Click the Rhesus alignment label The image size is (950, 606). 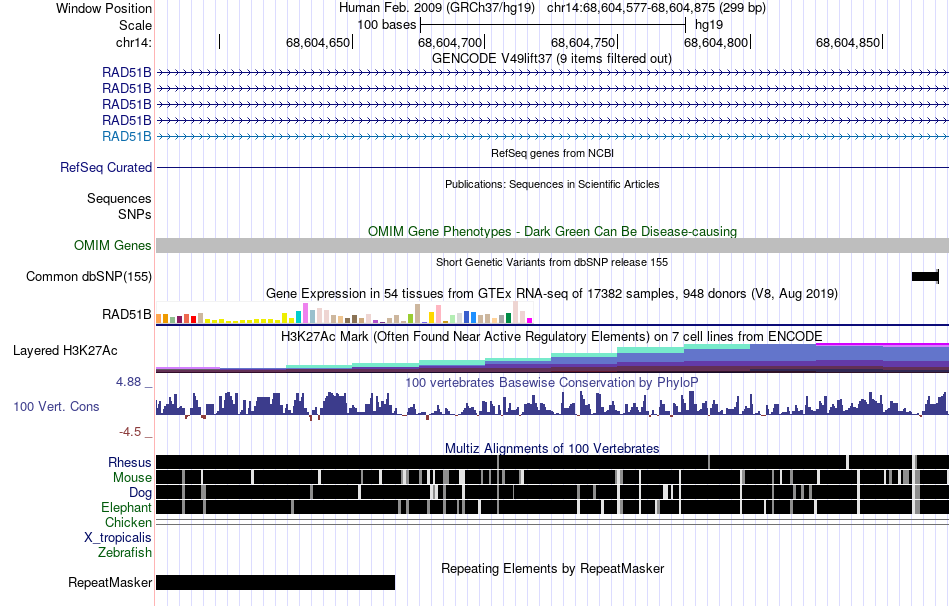click(x=130, y=462)
